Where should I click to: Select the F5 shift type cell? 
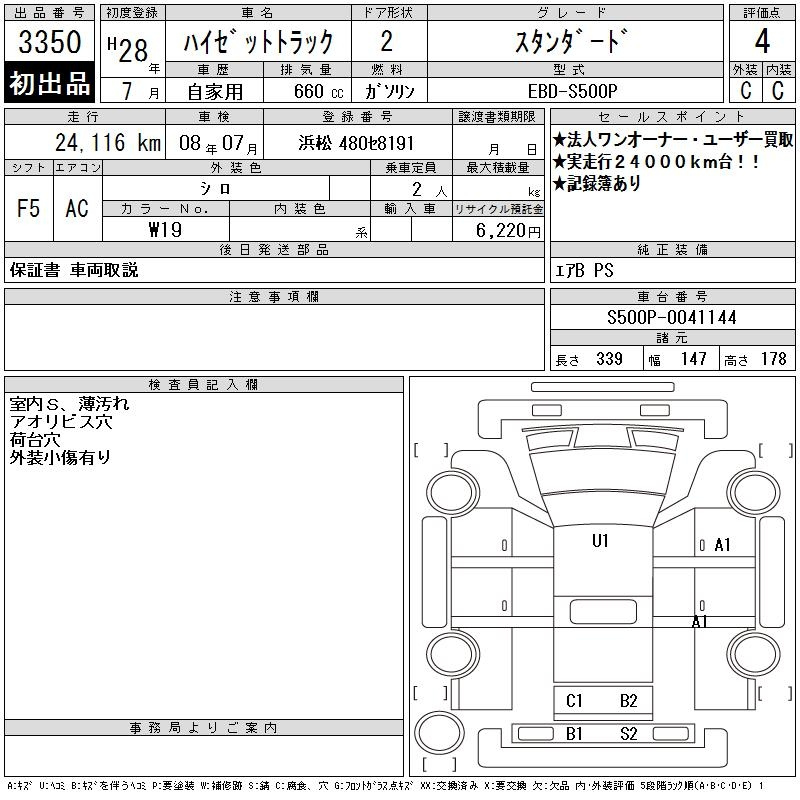point(28,208)
